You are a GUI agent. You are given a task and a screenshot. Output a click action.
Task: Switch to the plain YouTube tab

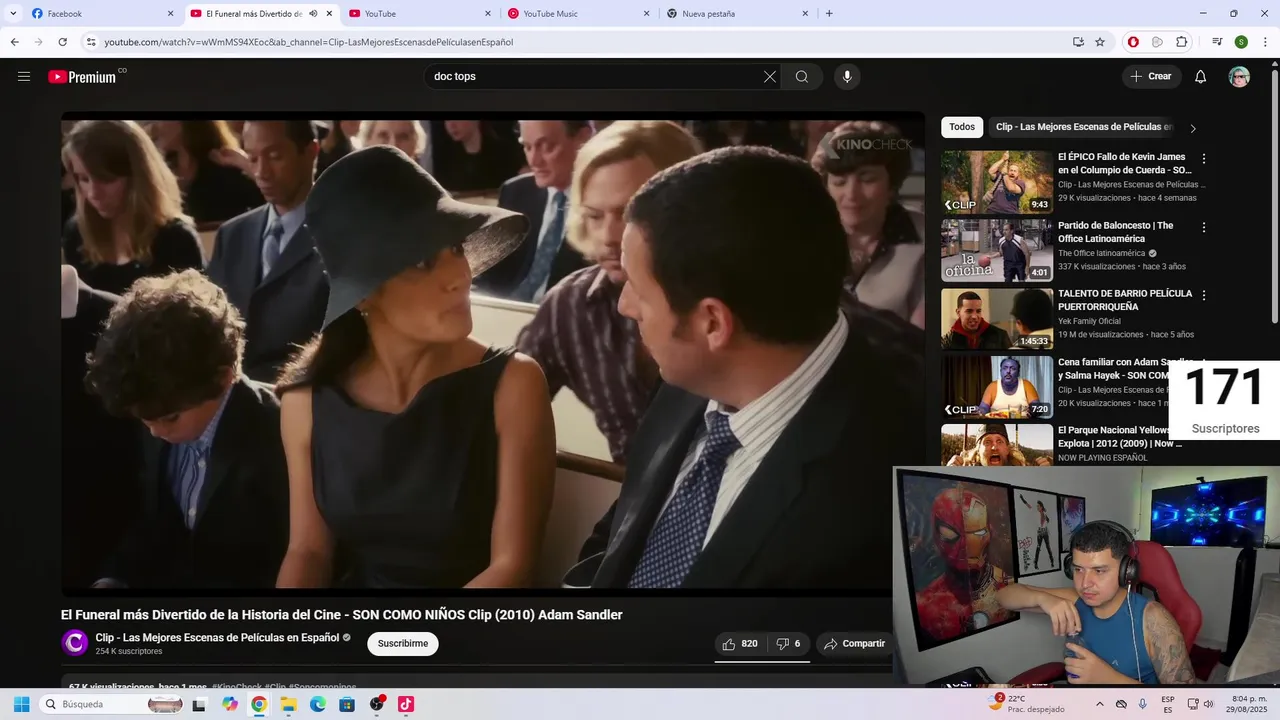(x=419, y=14)
